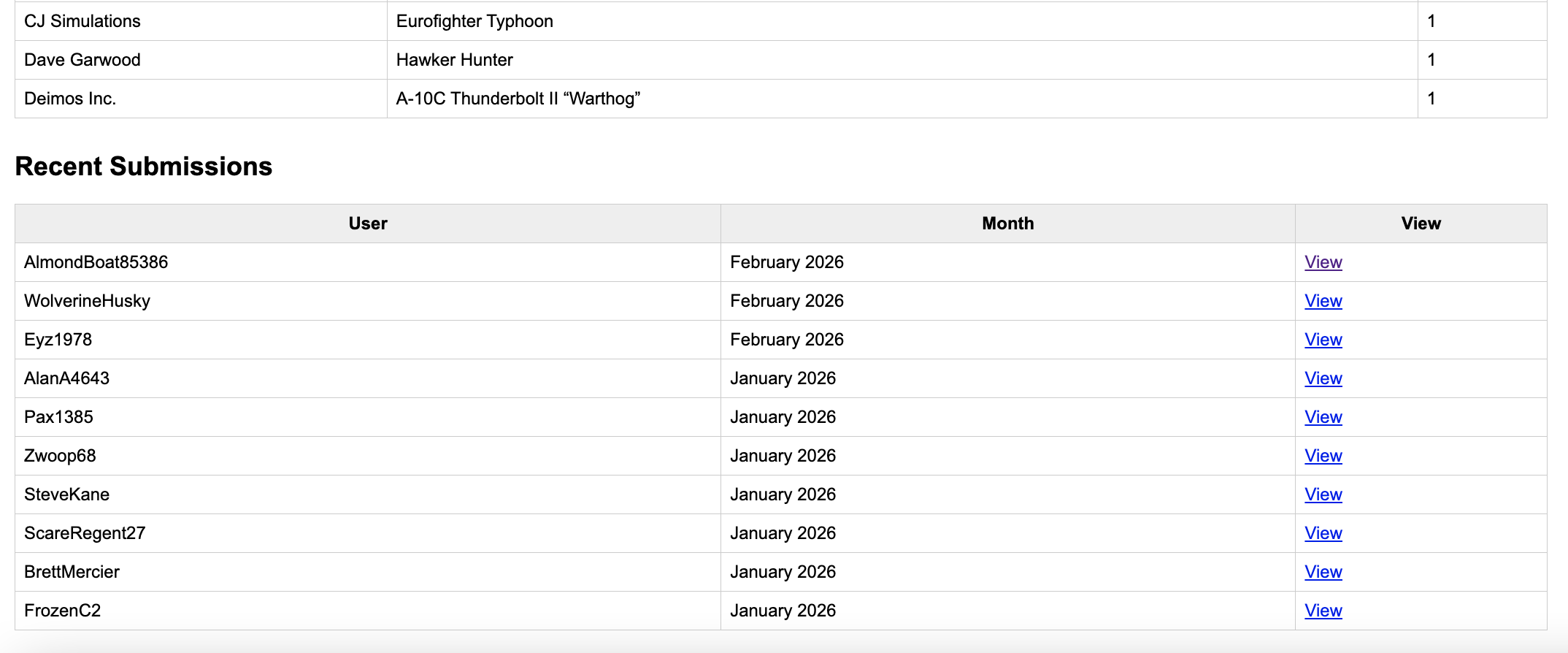Viewport: 1568px width, 653px height.
Task: Click the User column header
Action: point(367,224)
